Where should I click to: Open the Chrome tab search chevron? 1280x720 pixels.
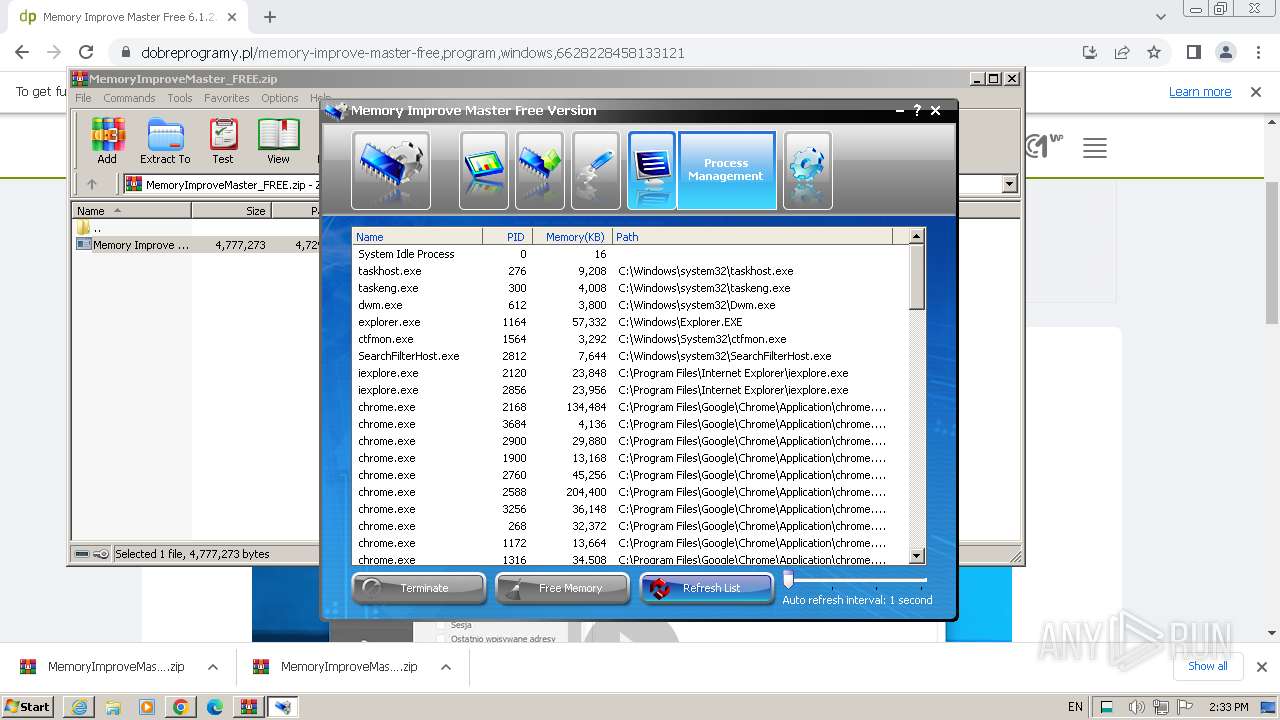1160,17
